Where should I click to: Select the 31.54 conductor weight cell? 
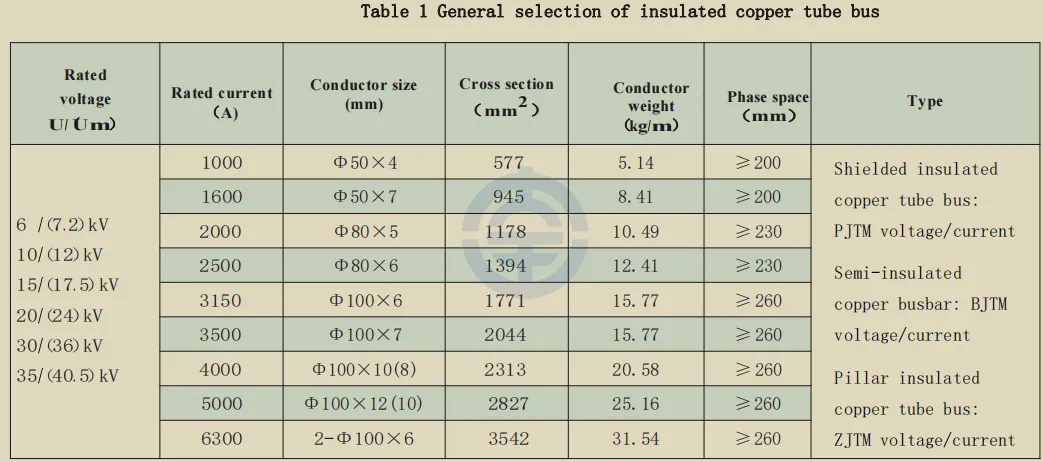pos(635,439)
